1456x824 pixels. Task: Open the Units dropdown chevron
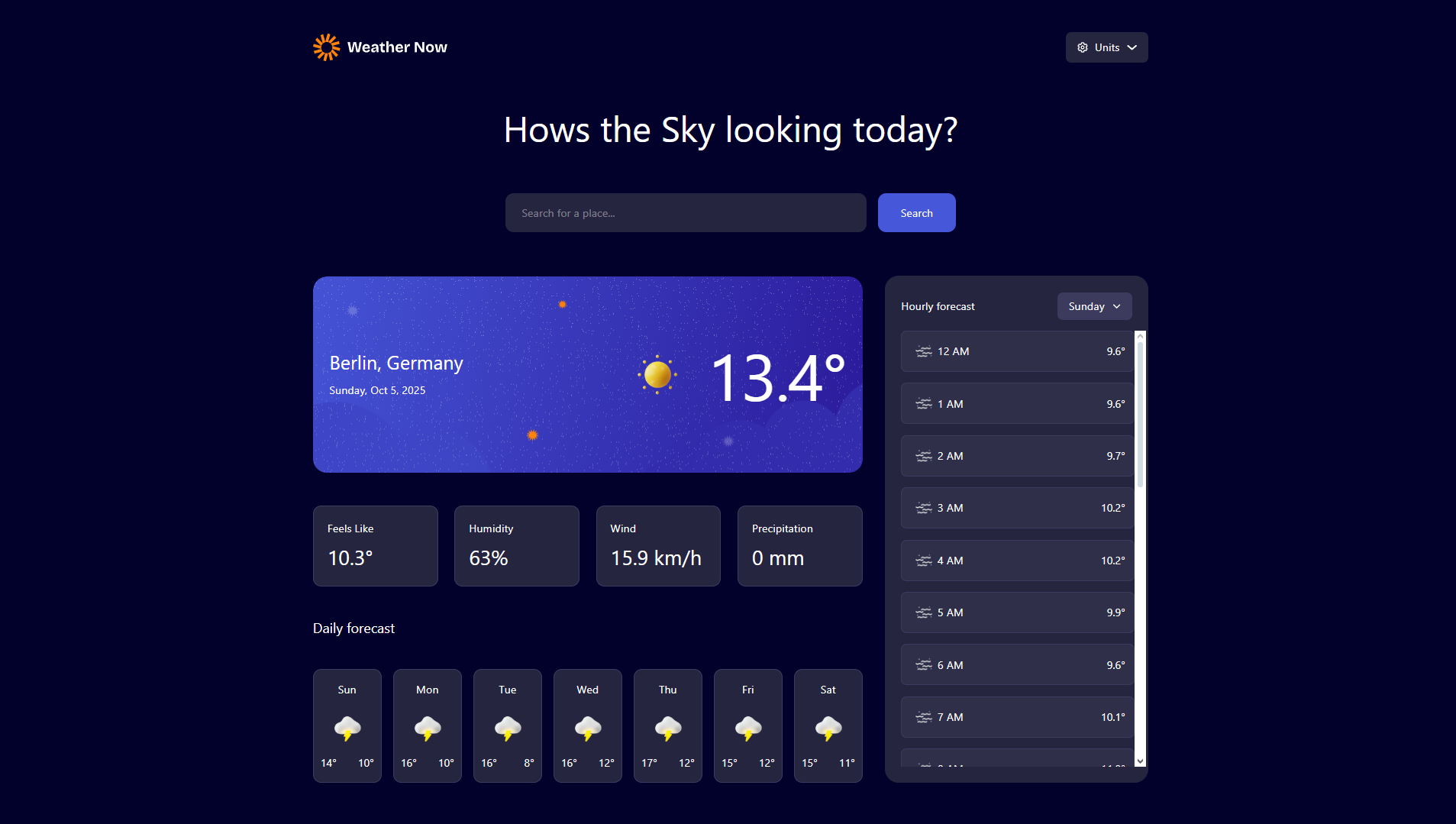click(1132, 47)
